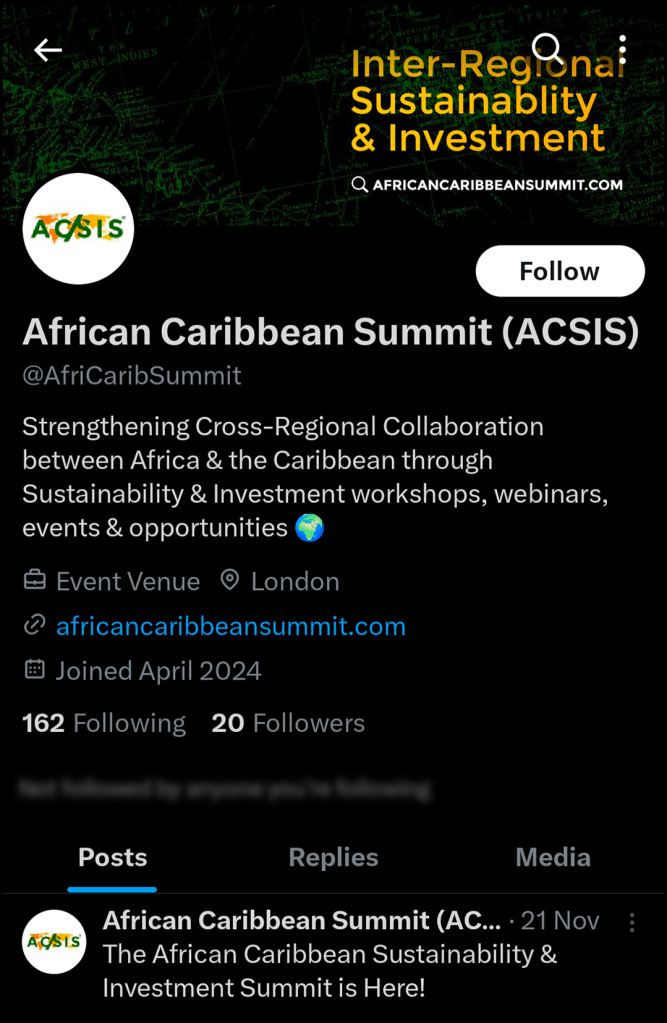
Task: Click the ACSIS profile avatar
Action: (78, 229)
